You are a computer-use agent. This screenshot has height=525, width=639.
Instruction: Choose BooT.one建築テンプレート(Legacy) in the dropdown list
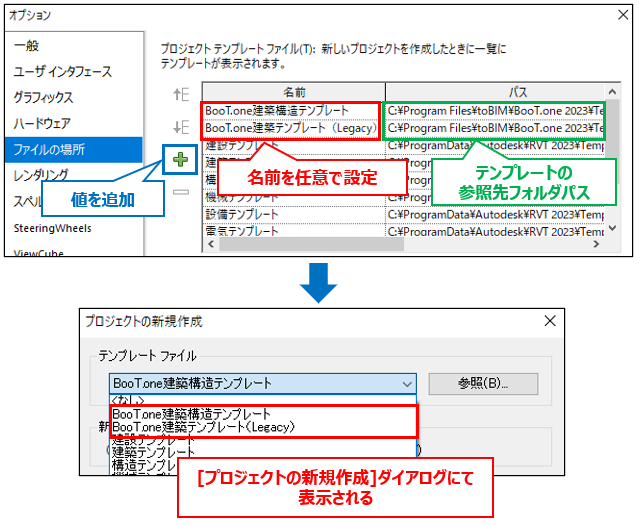pos(263,427)
